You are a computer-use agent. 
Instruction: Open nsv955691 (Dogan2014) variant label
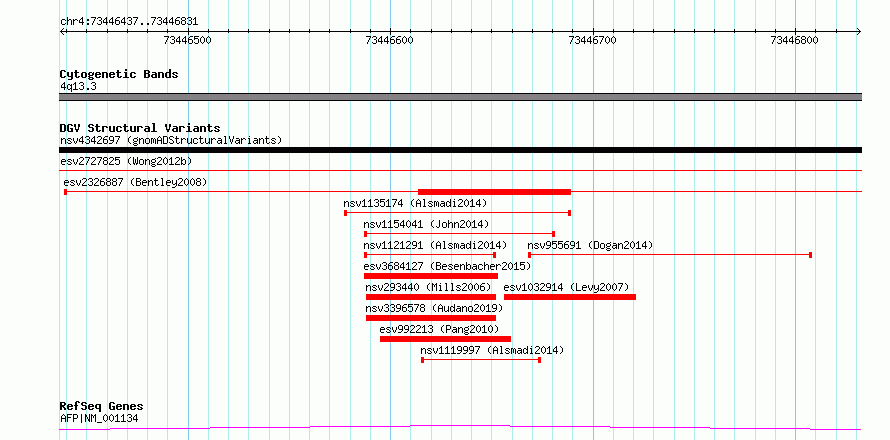click(x=590, y=245)
